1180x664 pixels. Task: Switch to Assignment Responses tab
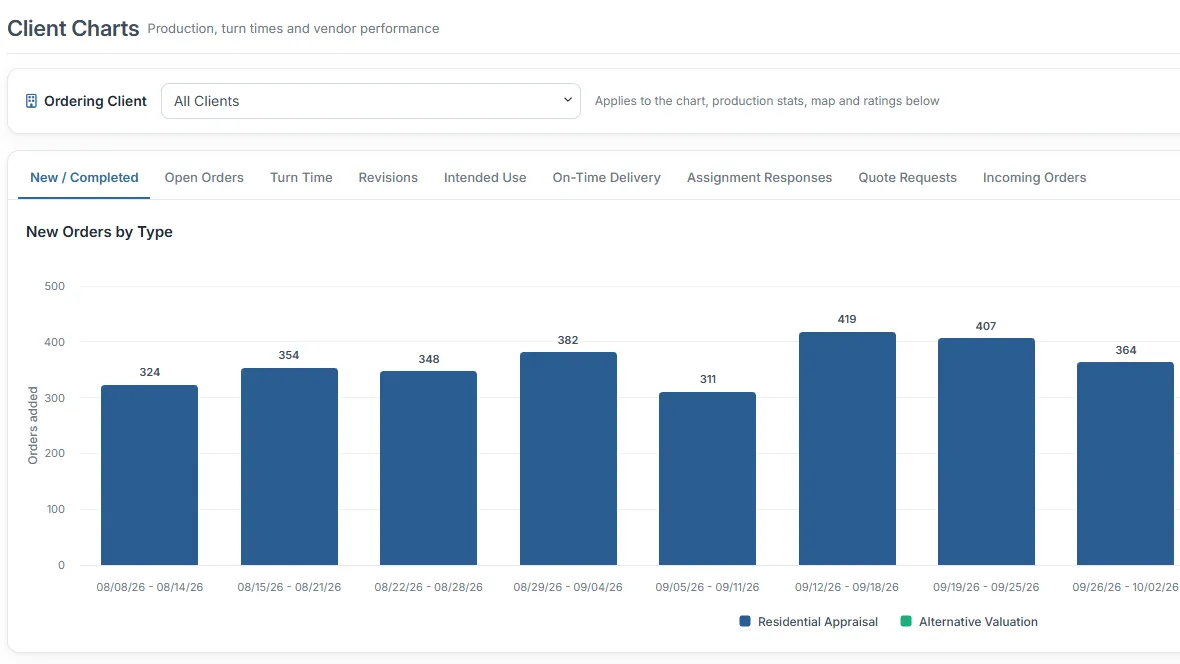point(759,178)
